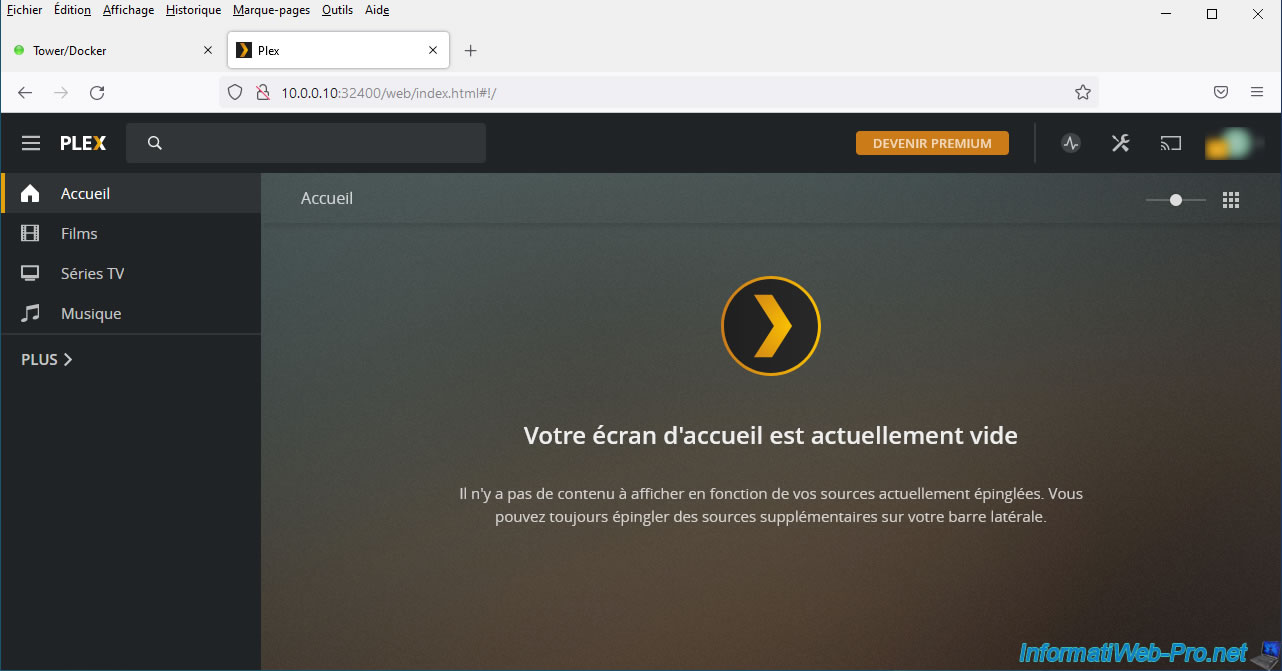Click the DEVENIR PREMIUM button
The image size is (1282, 671).
coord(932,143)
